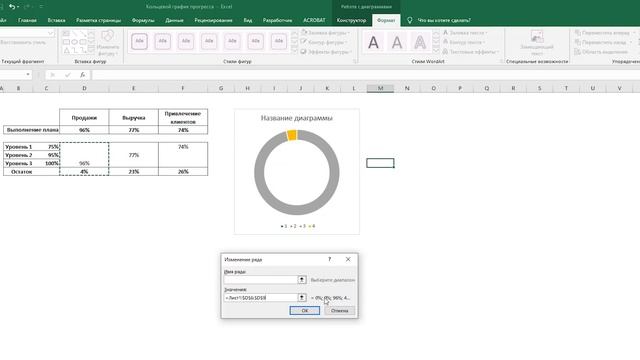Open the Вставка ribbon tab
This screenshot has height=360, width=640.
click(x=56, y=20)
